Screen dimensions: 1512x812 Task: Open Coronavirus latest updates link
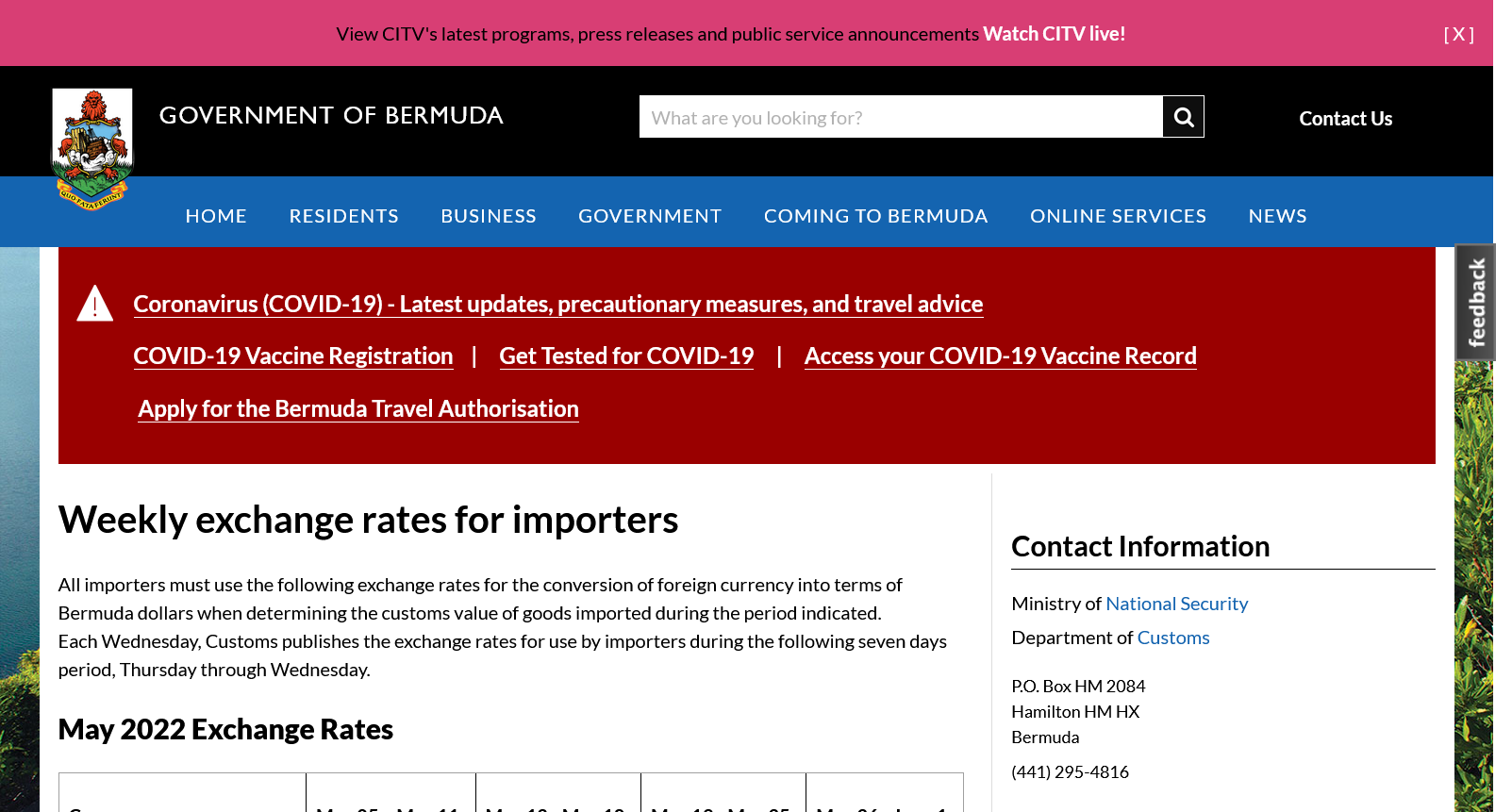tap(557, 304)
